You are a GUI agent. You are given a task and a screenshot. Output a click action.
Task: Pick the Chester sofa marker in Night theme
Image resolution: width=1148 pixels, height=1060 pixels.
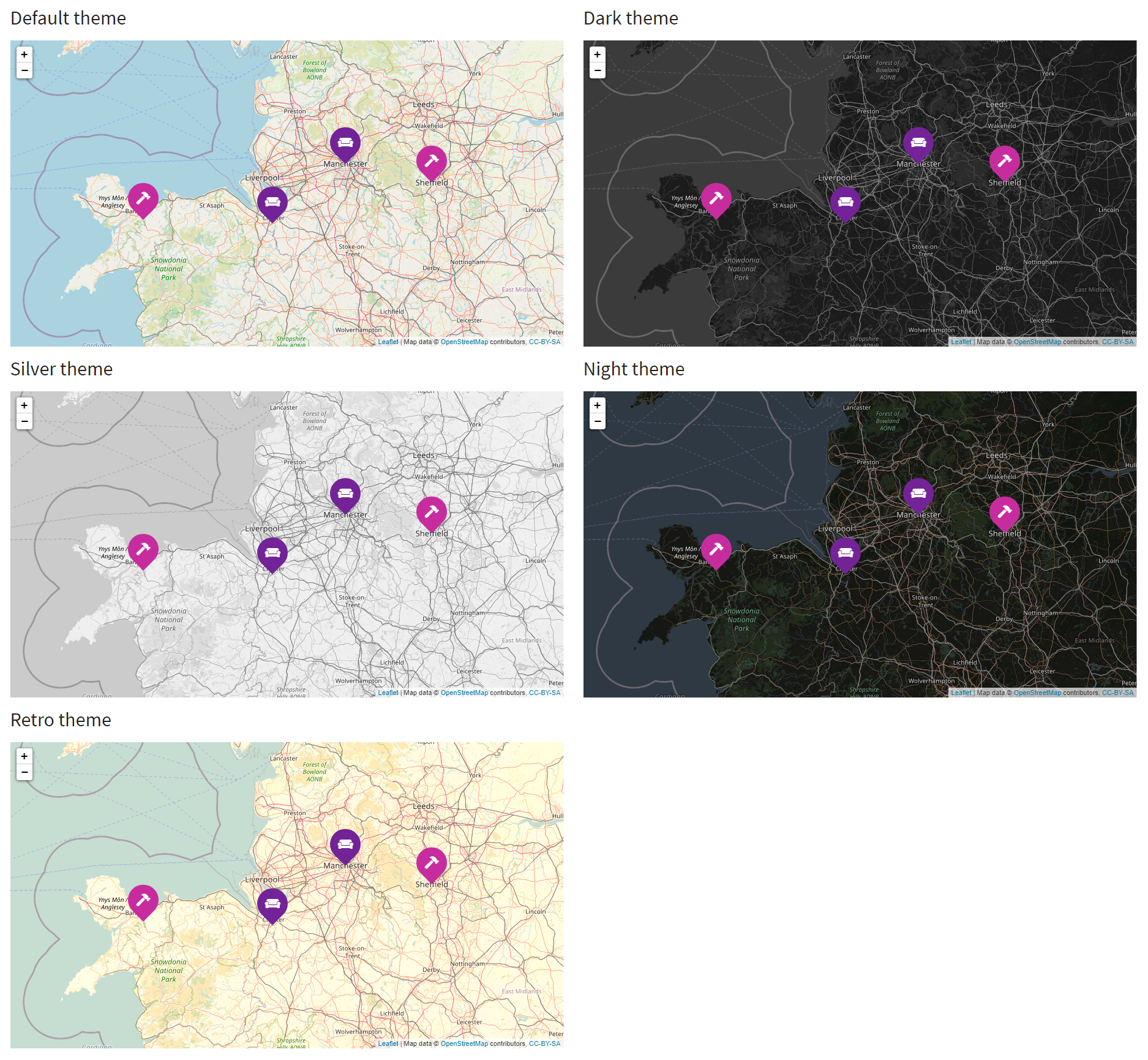coord(846,555)
